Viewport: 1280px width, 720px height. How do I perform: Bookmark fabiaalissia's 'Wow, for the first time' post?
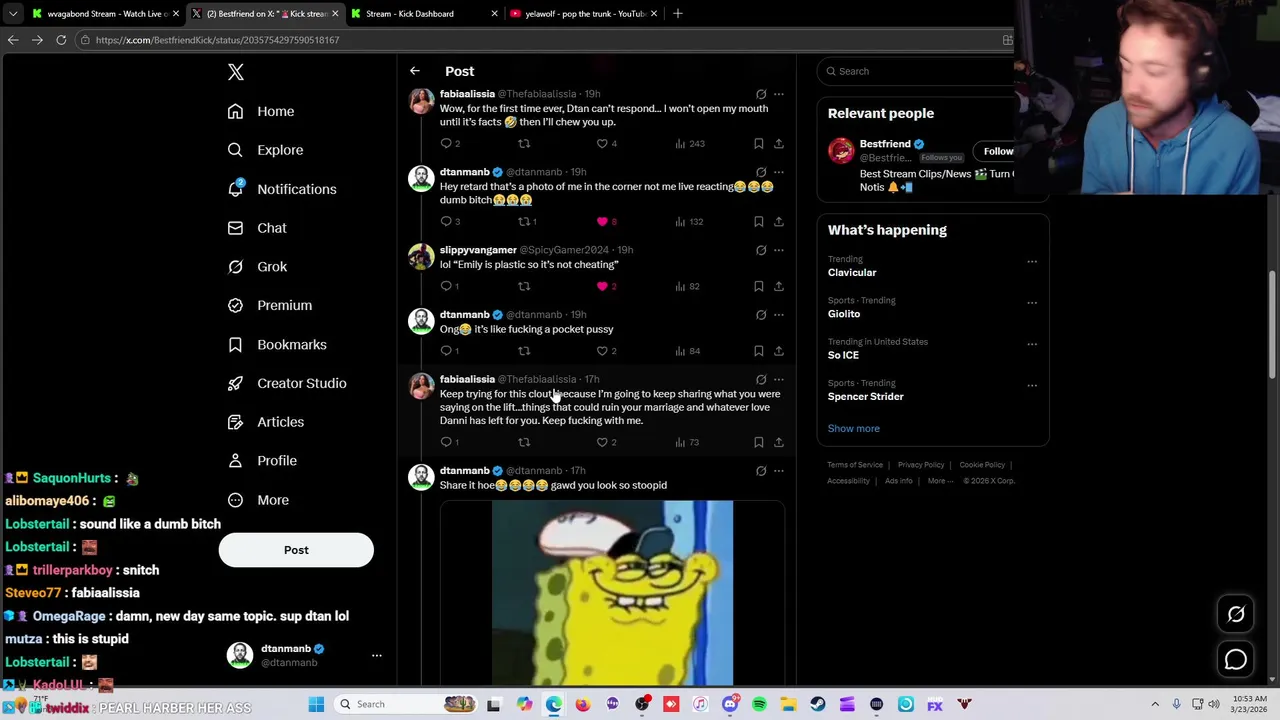[759, 143]
